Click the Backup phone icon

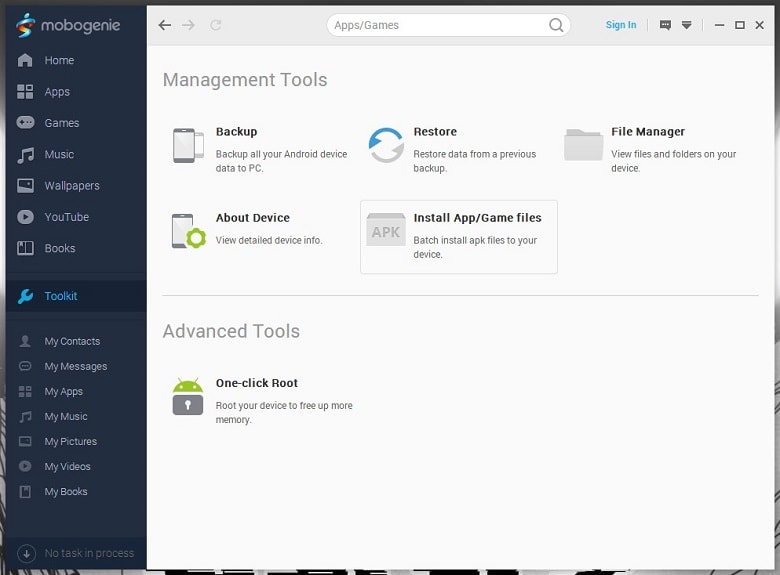click(189, 145)
